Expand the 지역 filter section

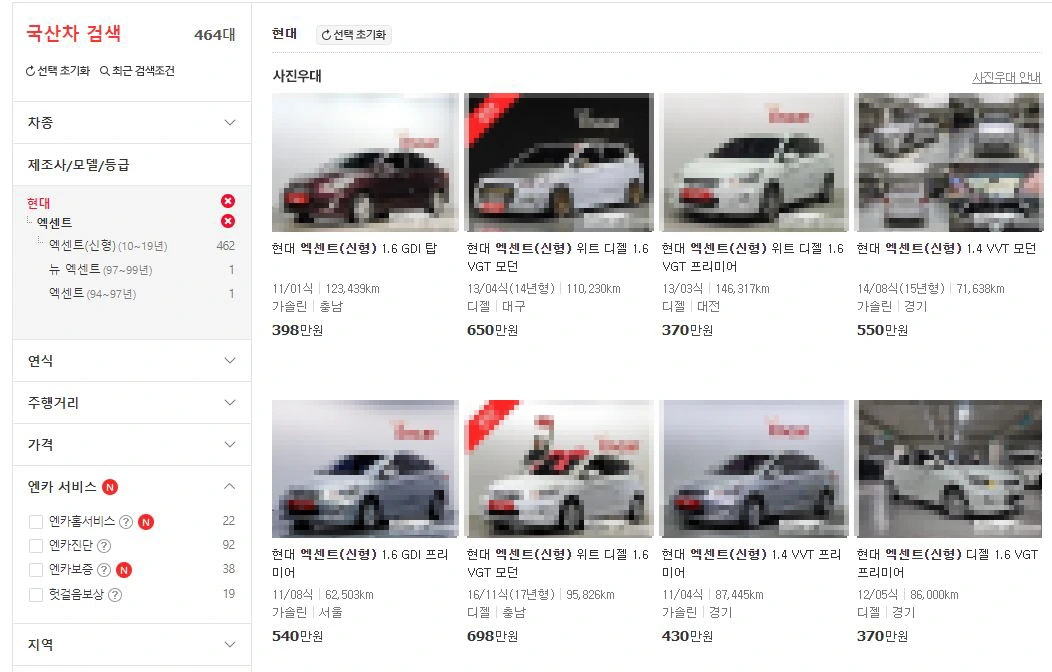tap(132, 645)
